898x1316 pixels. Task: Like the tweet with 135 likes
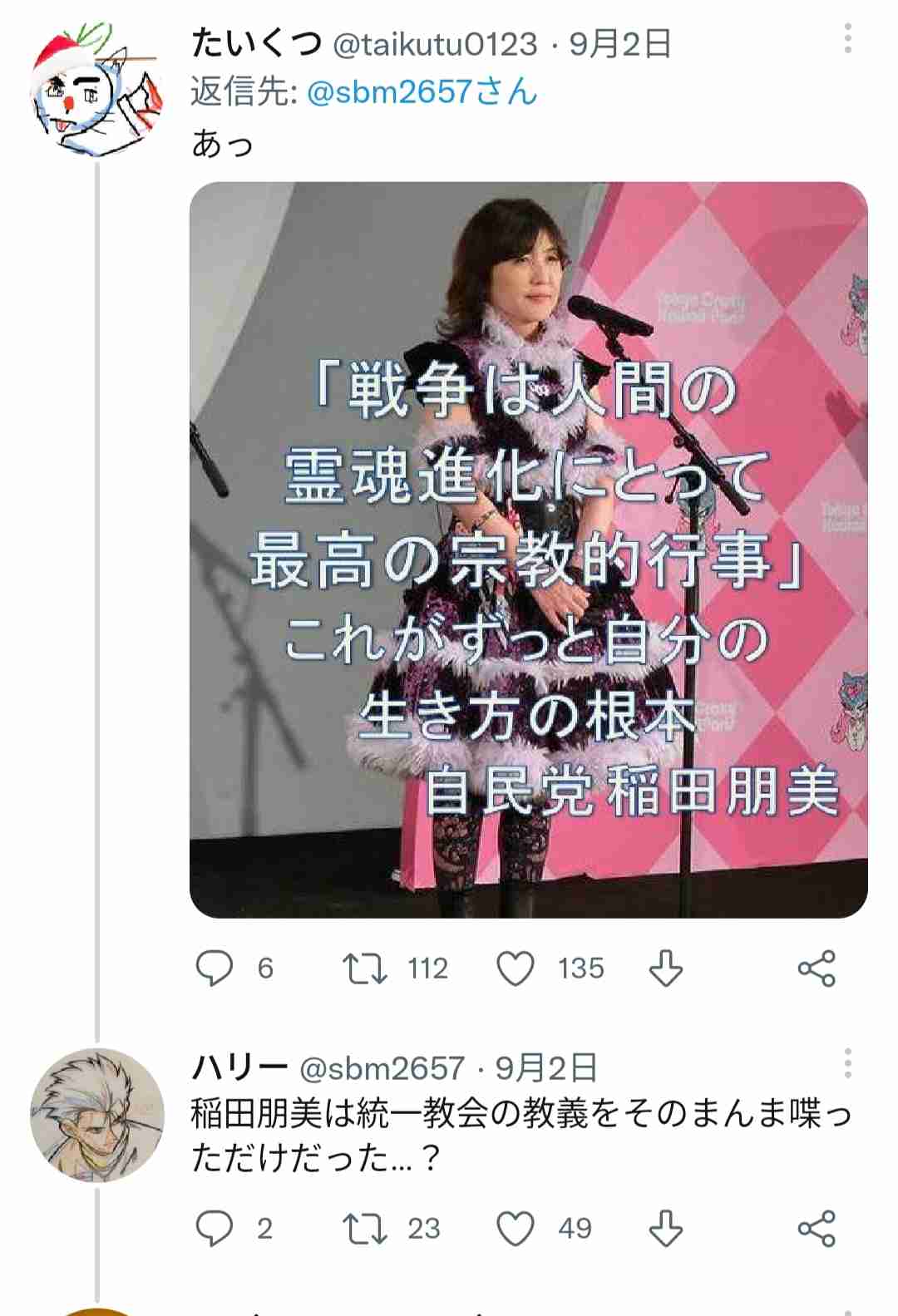(516, 969)
